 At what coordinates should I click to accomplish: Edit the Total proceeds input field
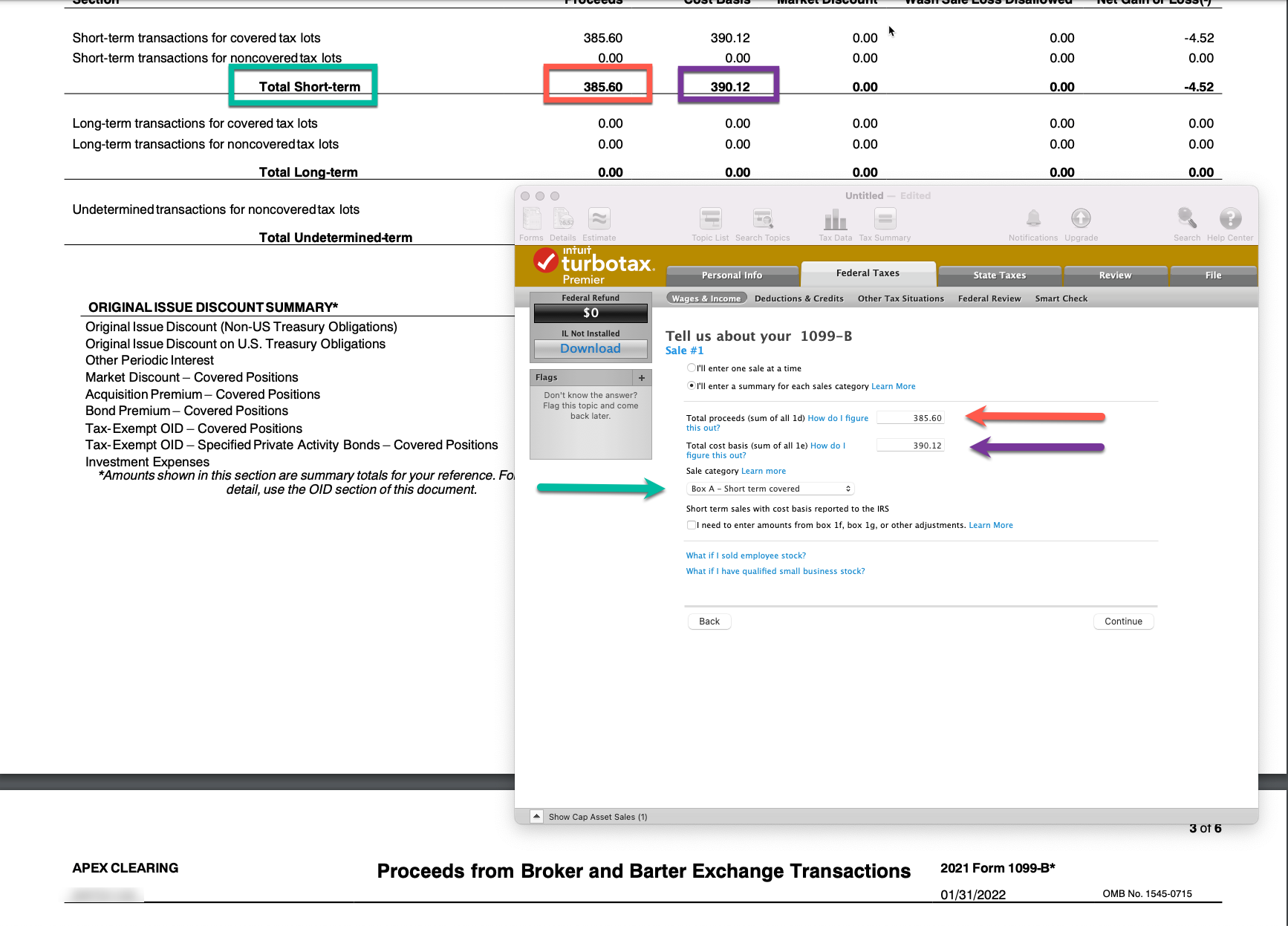click(910, 417)
